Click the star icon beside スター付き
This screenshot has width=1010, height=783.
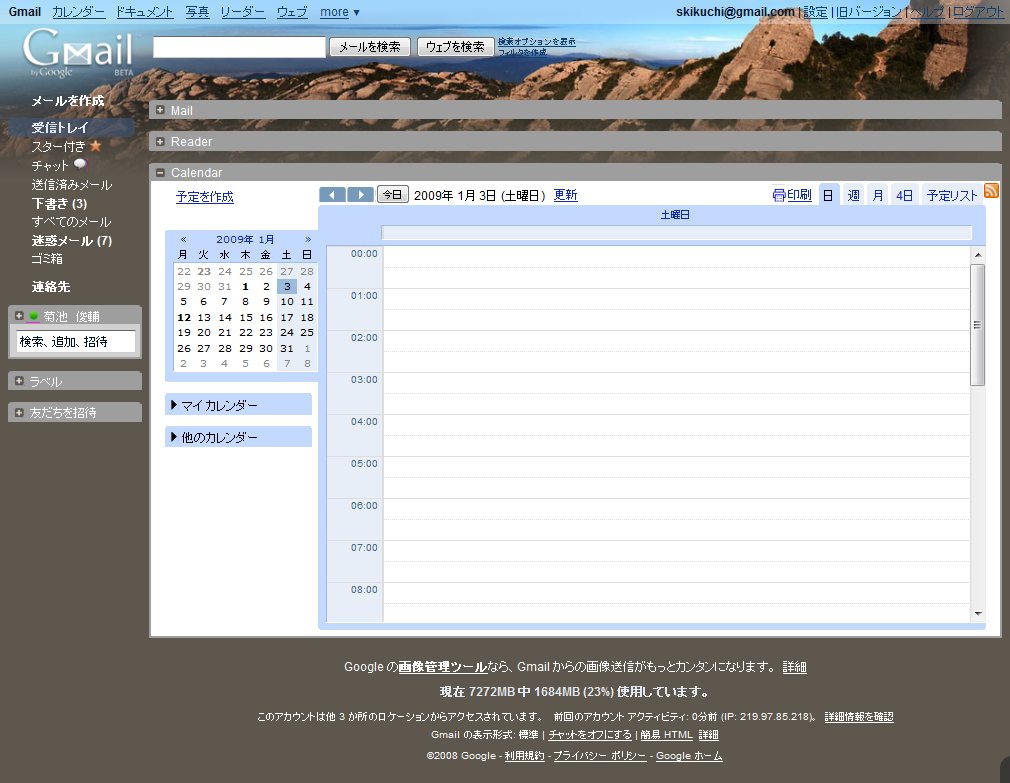pyautogui.click(x=95, y=146)
